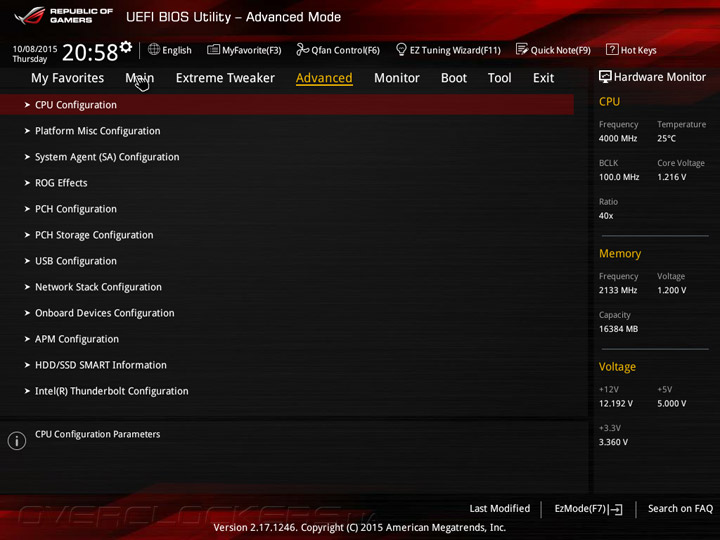Launch Qfan Control(F6)

coord(345,50)
